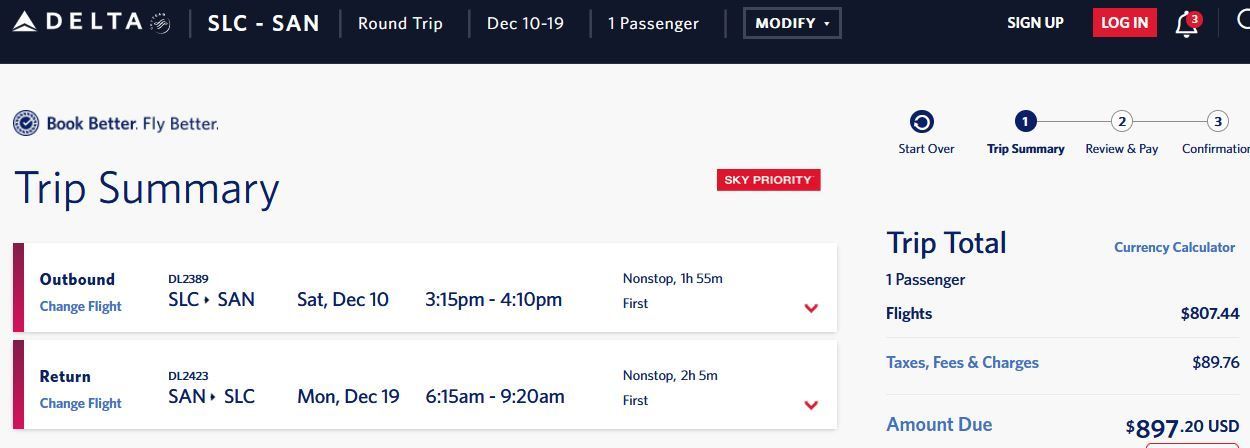Open the MODIFY dropdown
This screenshot has height=448, width=1250.
point(792,23)
